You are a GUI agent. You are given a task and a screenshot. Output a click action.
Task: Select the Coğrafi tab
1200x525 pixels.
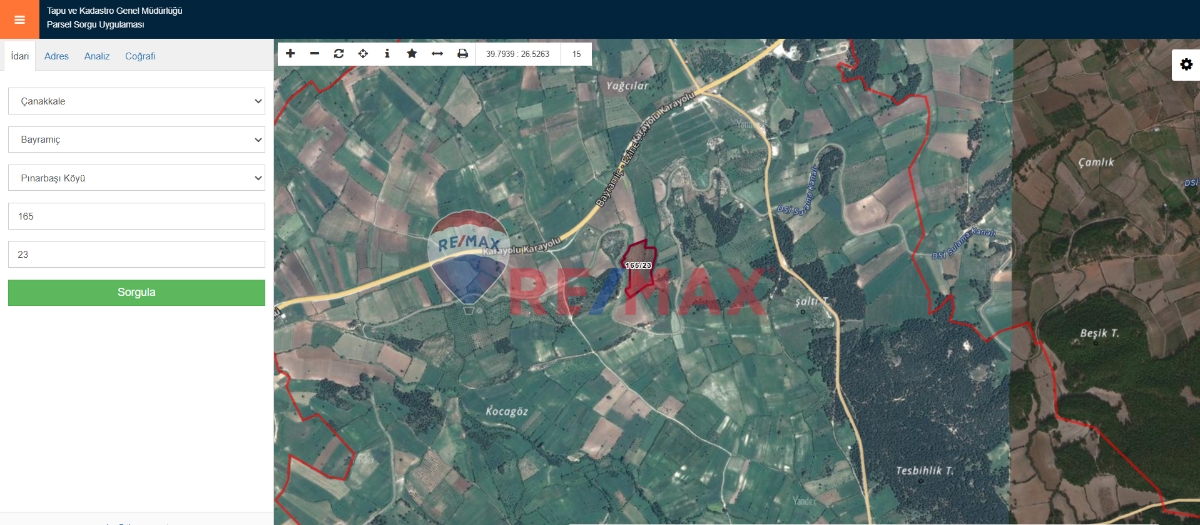coord(140,56)
